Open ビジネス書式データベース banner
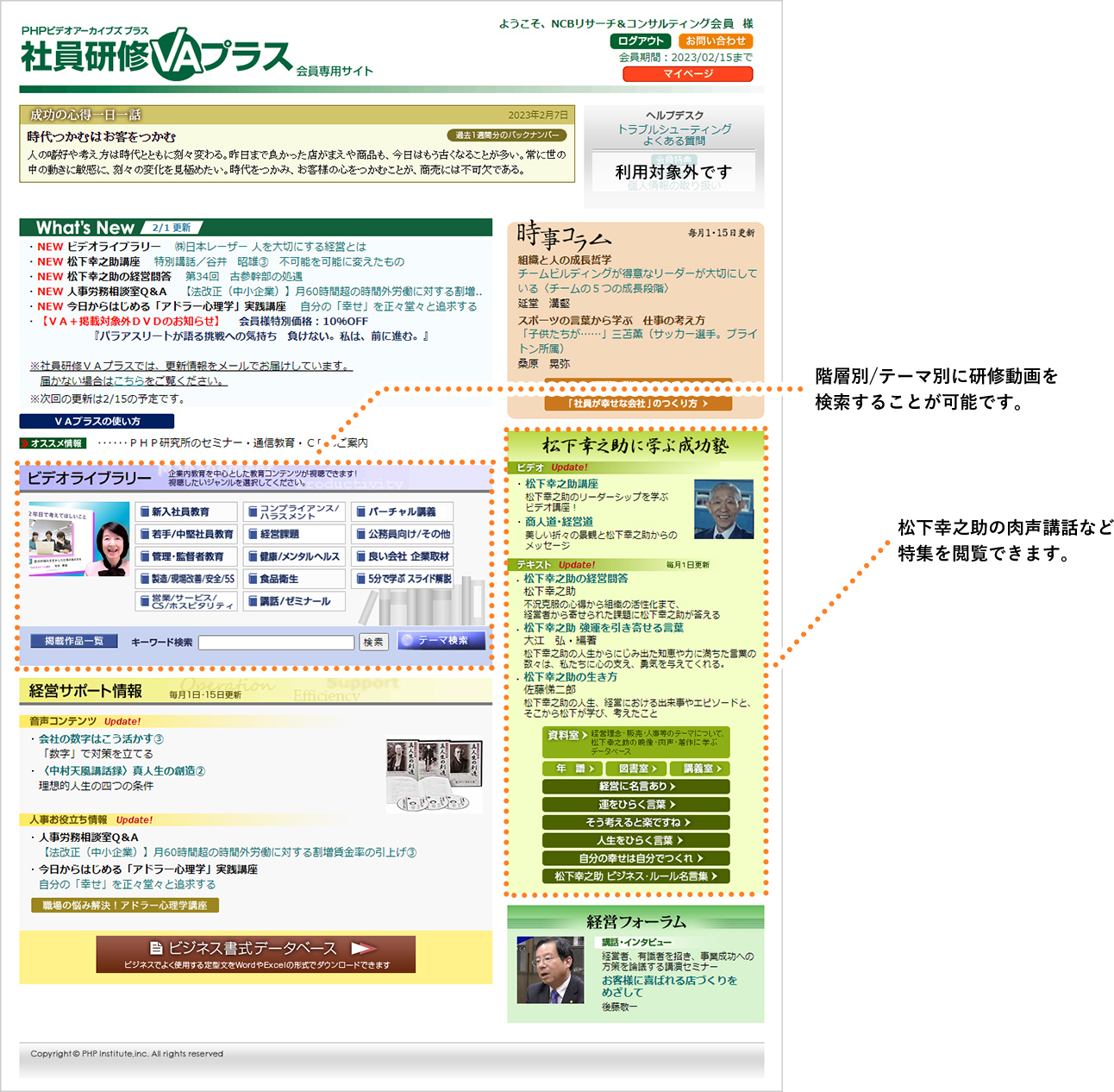The image size is (1114, 1092). (255, 954)
